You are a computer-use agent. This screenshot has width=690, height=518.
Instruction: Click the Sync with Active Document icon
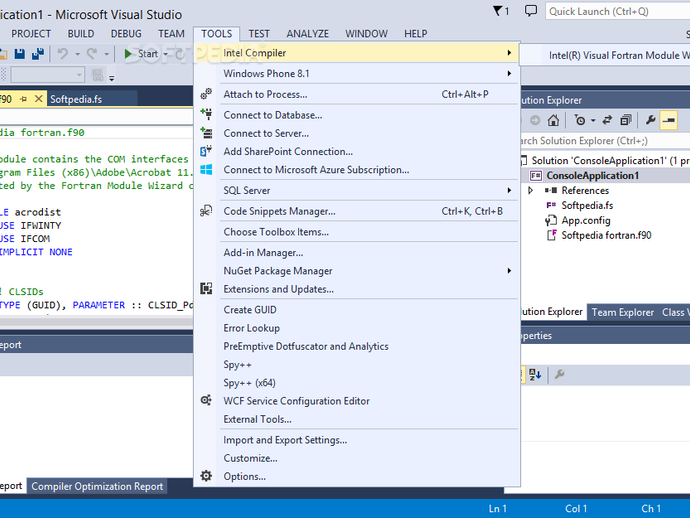(x=607, y=120)
